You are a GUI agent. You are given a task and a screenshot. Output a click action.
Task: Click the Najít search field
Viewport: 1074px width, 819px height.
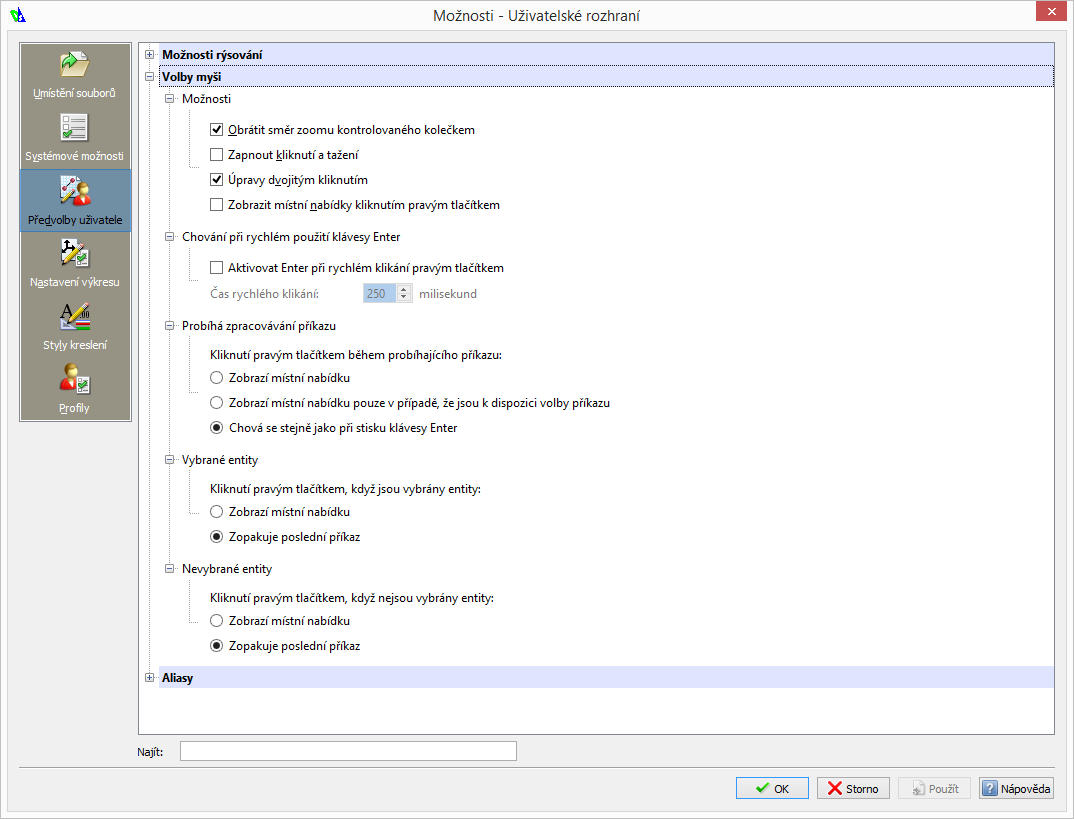point(348,751)
